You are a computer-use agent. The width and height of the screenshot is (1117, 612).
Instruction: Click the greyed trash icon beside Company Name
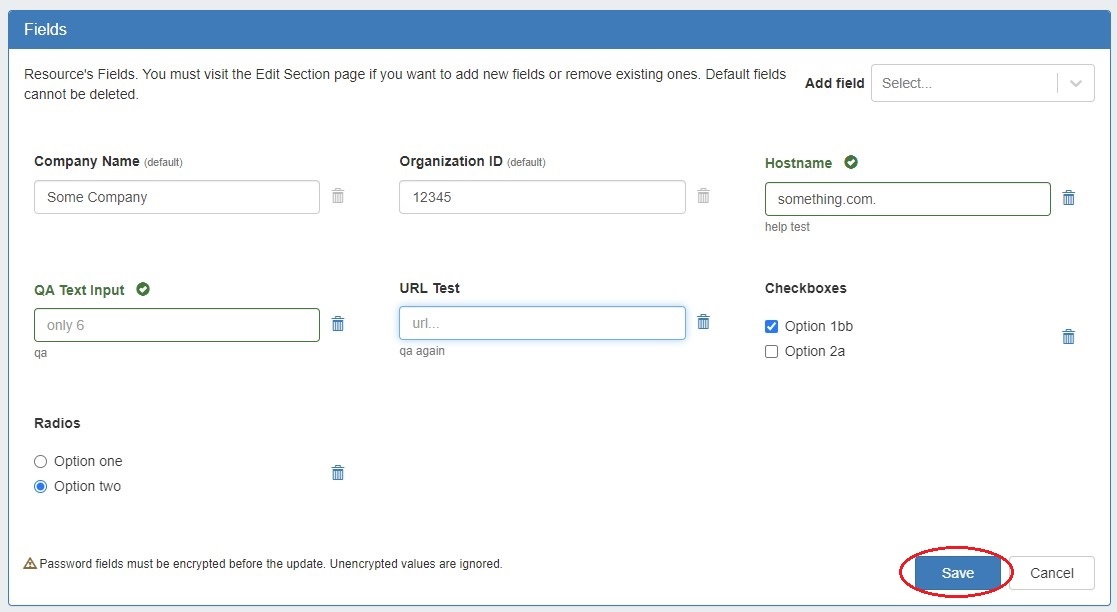338,196
